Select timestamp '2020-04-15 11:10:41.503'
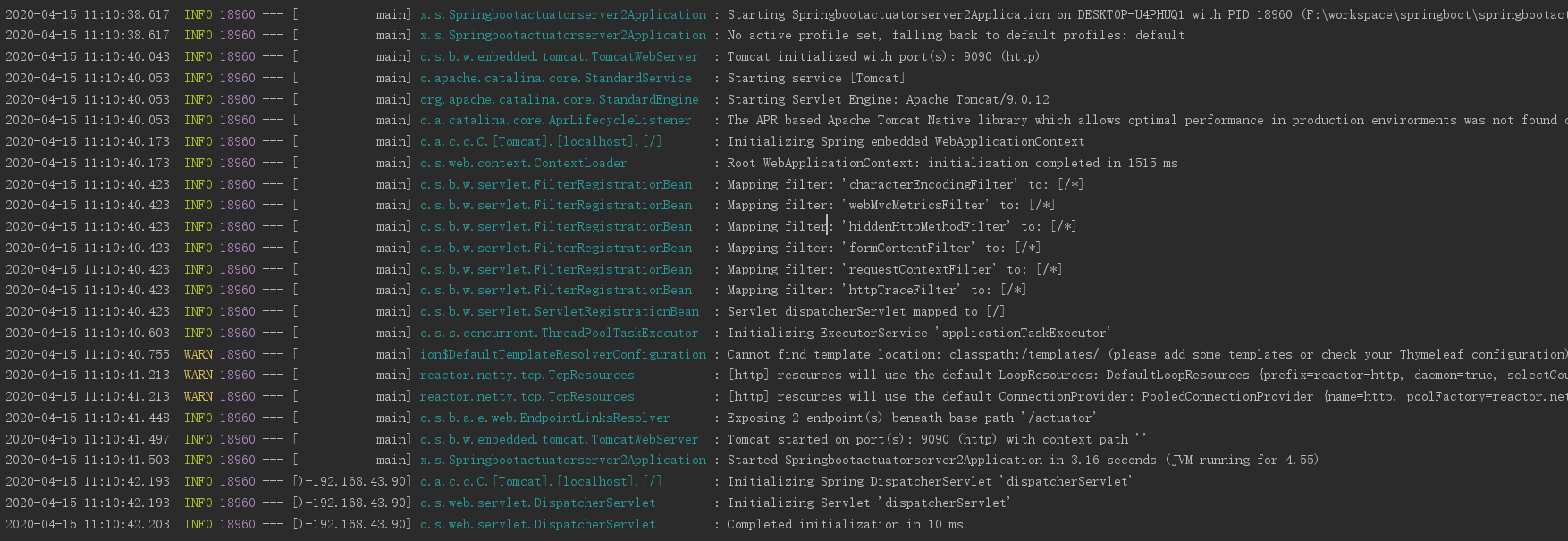The width and height of the screenshot is (1568, 541). pos(88,461)
